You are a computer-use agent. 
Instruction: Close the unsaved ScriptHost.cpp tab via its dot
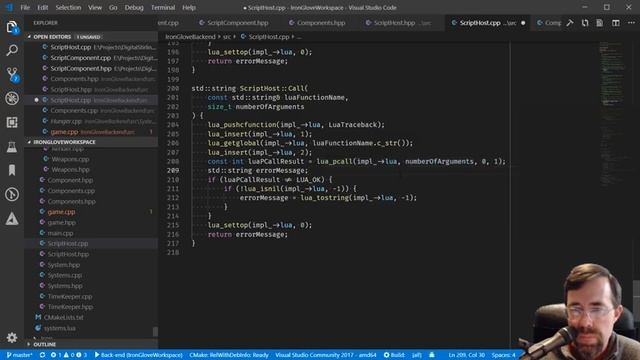(x=523, y=23)
